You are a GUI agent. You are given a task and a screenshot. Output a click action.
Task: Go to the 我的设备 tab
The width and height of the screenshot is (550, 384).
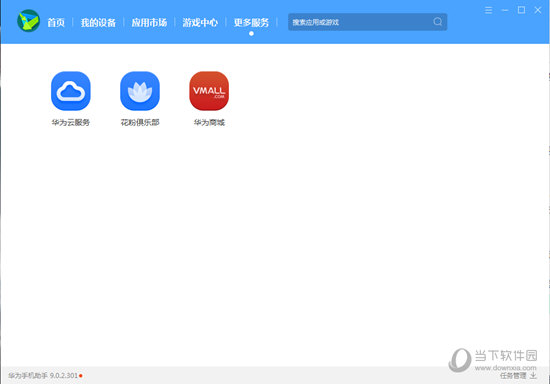click(x=98, y=22)
